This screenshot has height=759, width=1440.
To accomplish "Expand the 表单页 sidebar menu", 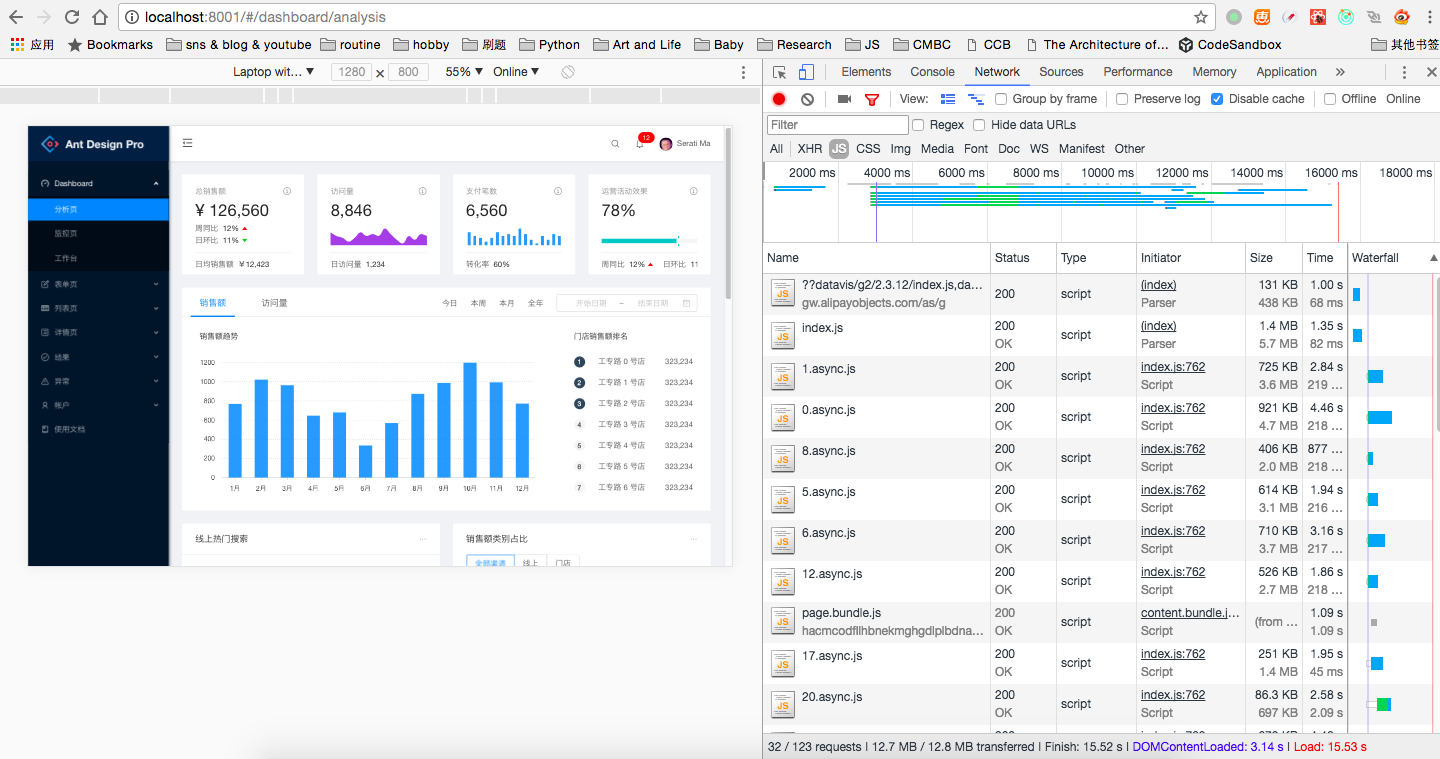I will click(98, 284).
